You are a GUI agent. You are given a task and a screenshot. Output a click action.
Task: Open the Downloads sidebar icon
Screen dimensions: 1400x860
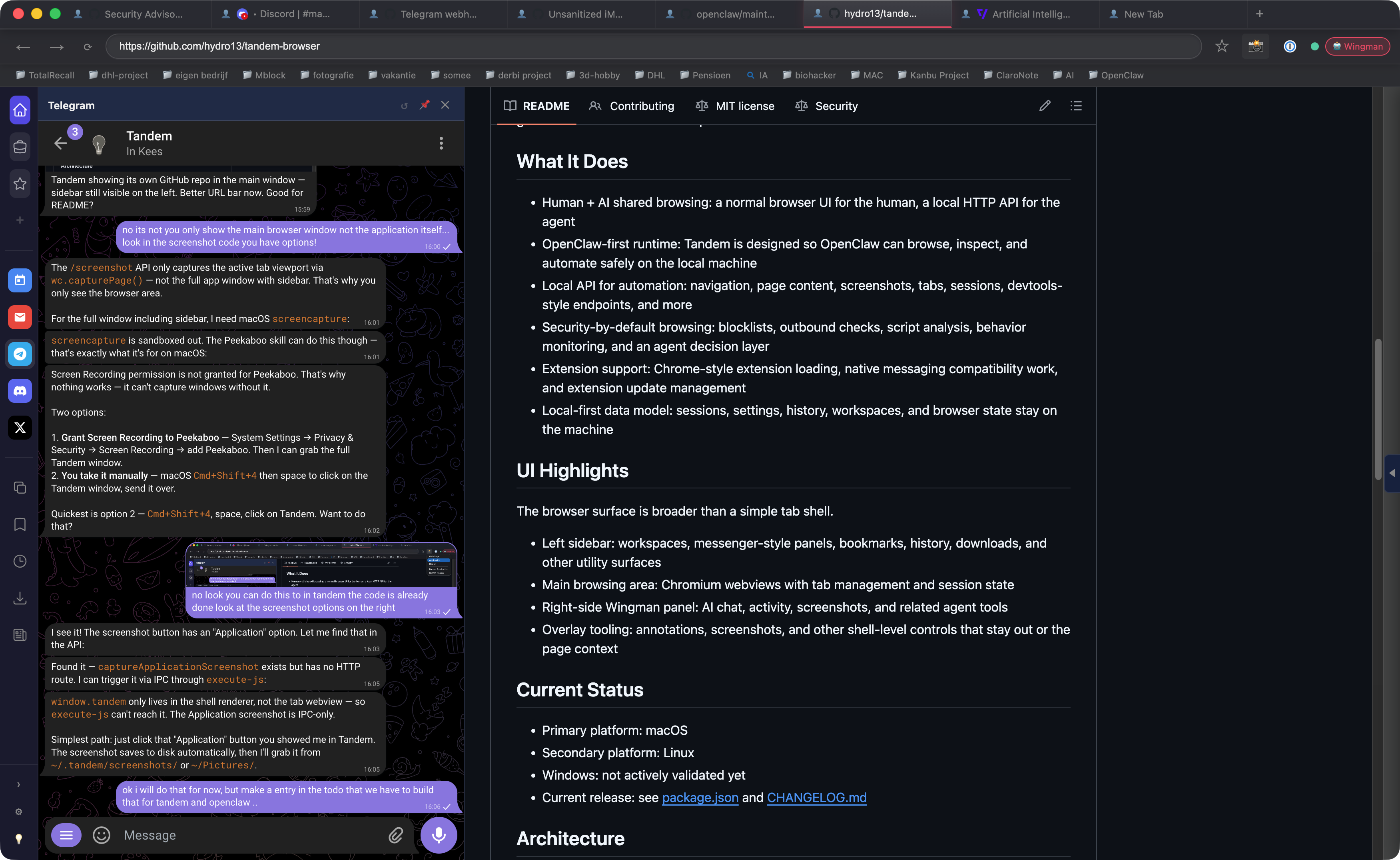20,598
